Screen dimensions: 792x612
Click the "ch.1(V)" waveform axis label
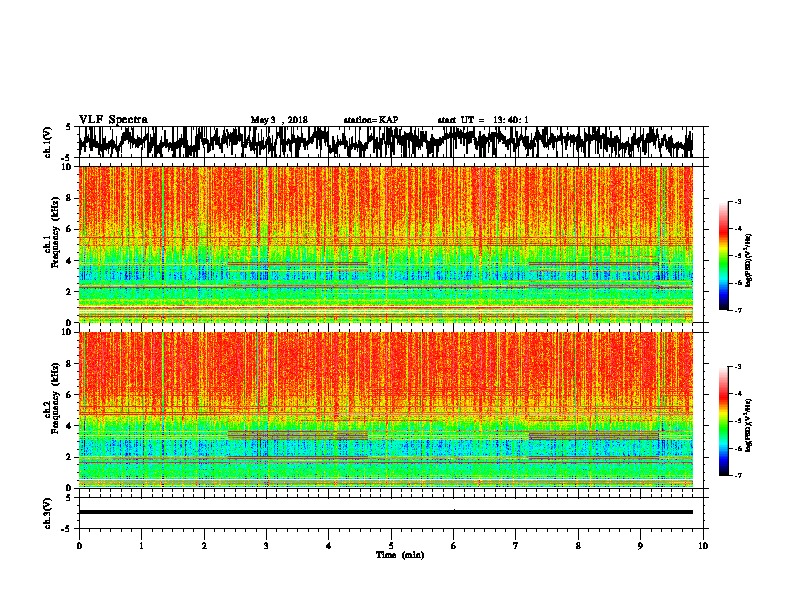(48, 142)
